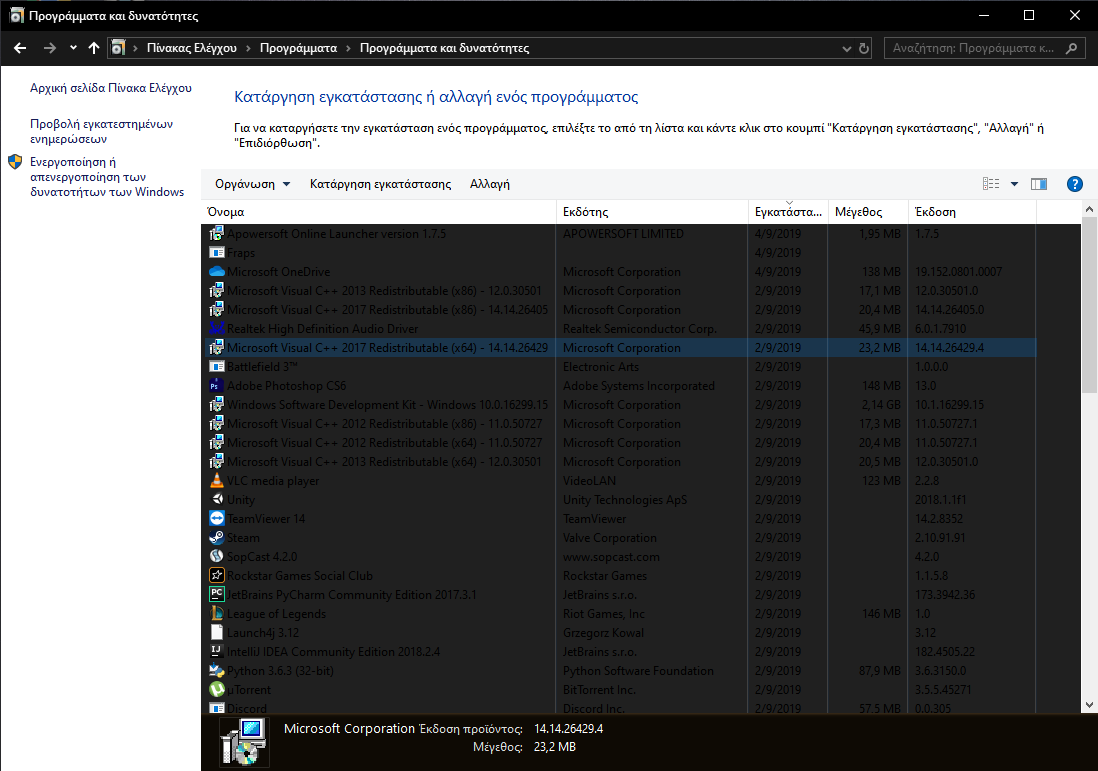Click the Αναζήτηση search field

click(x=985, y=48)
